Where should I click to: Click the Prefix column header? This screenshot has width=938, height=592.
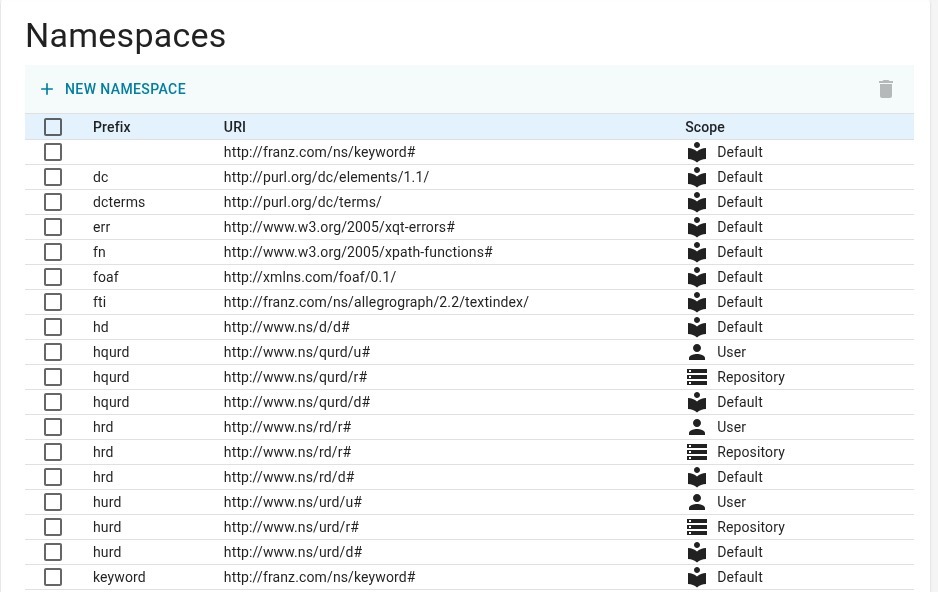click(x=111, y=127)
